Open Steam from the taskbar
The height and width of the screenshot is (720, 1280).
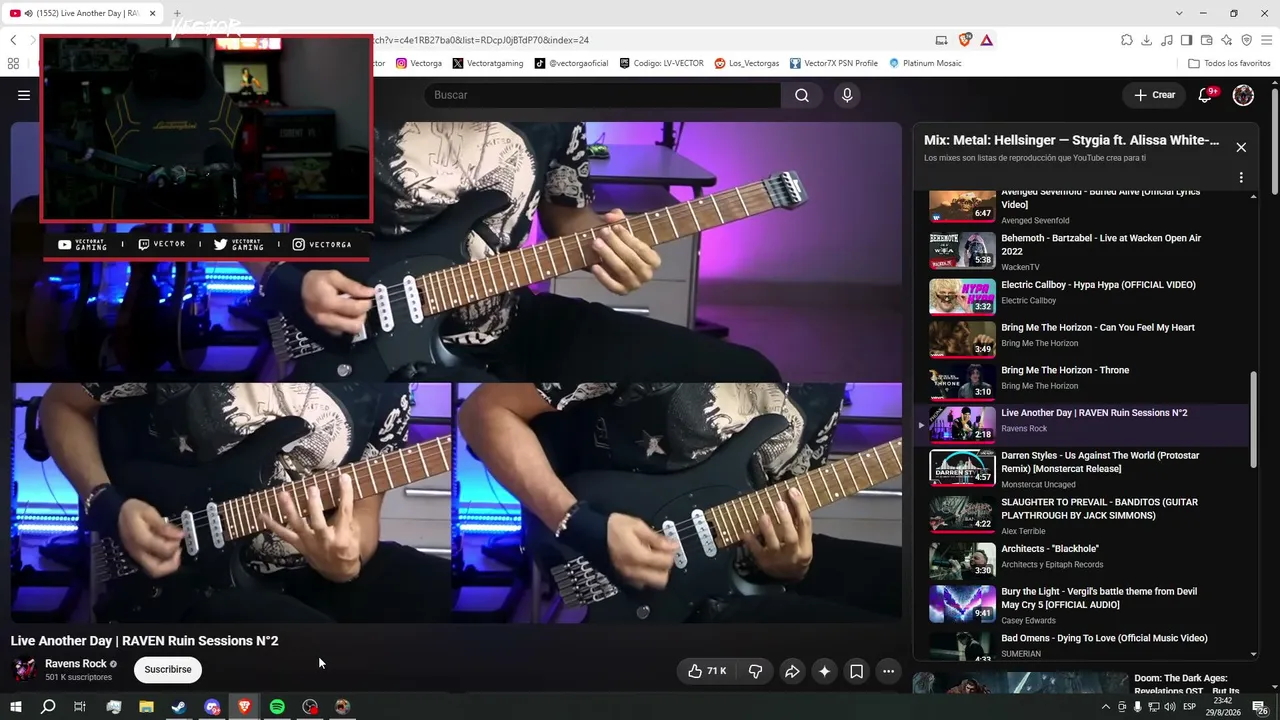click(x=179, y=707)
